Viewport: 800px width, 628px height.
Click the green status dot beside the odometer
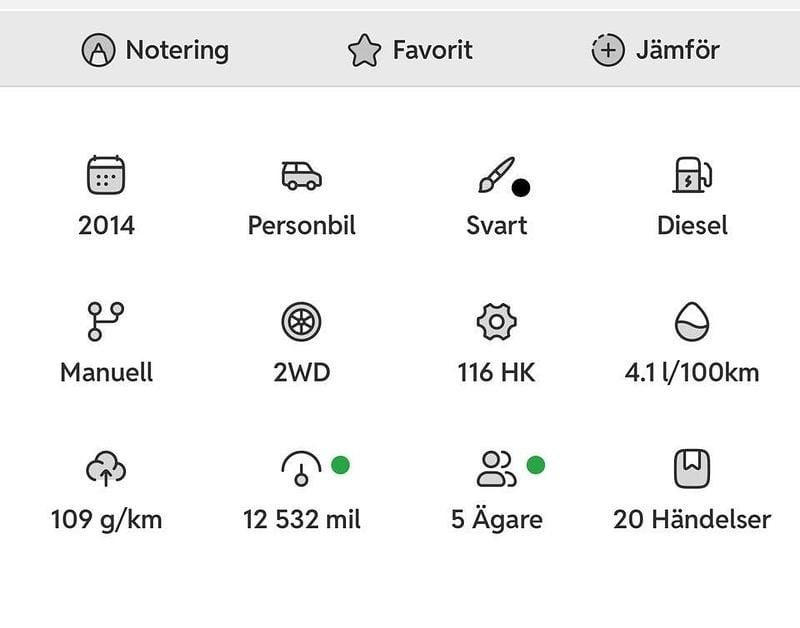(340, 461)
